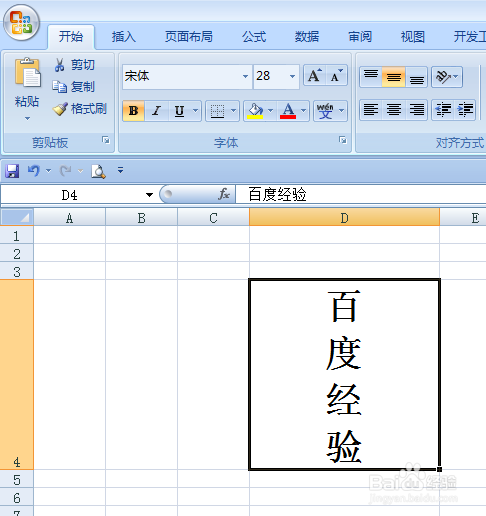486x516 pixels.
Task: Open the 公式 tab
Action: [254, 37]
